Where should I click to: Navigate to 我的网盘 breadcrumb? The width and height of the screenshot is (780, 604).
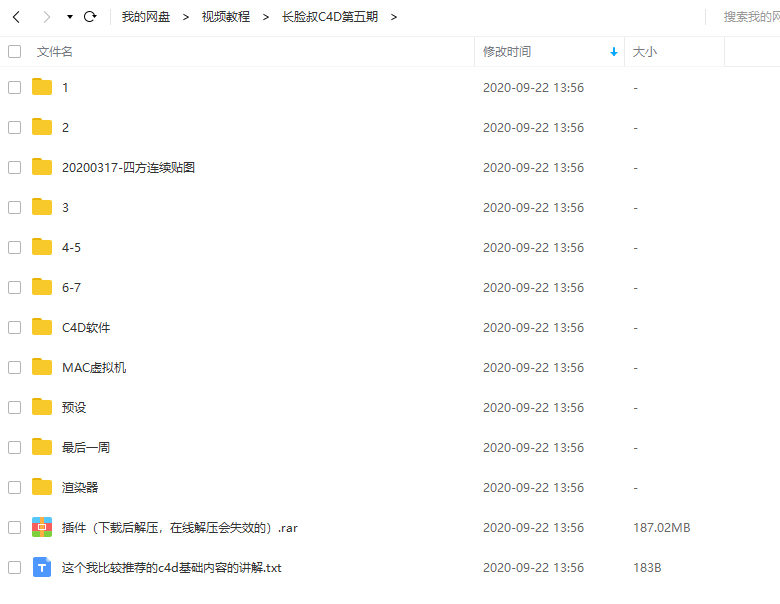146,17
